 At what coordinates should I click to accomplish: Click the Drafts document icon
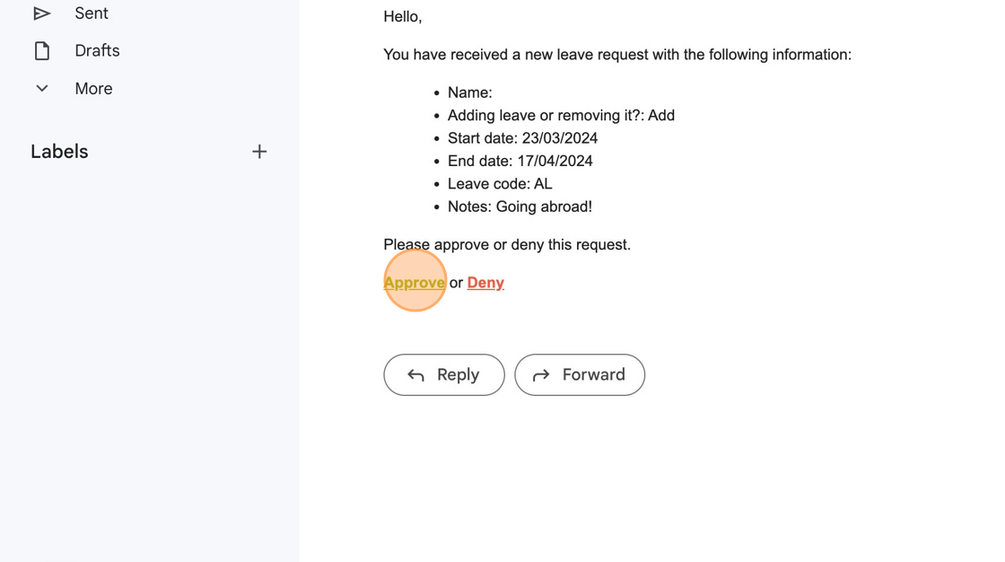click(x=42, y=51)
